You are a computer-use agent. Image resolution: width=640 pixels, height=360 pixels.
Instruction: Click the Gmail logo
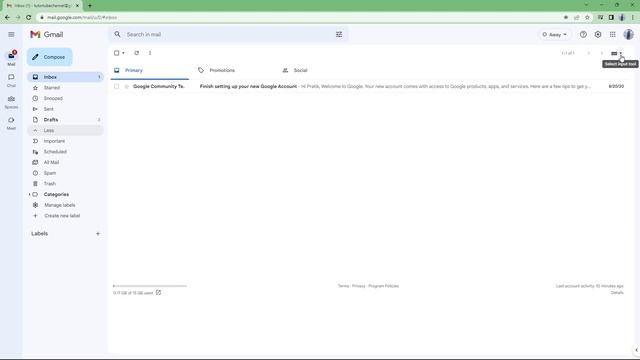(x=47, y=35)
